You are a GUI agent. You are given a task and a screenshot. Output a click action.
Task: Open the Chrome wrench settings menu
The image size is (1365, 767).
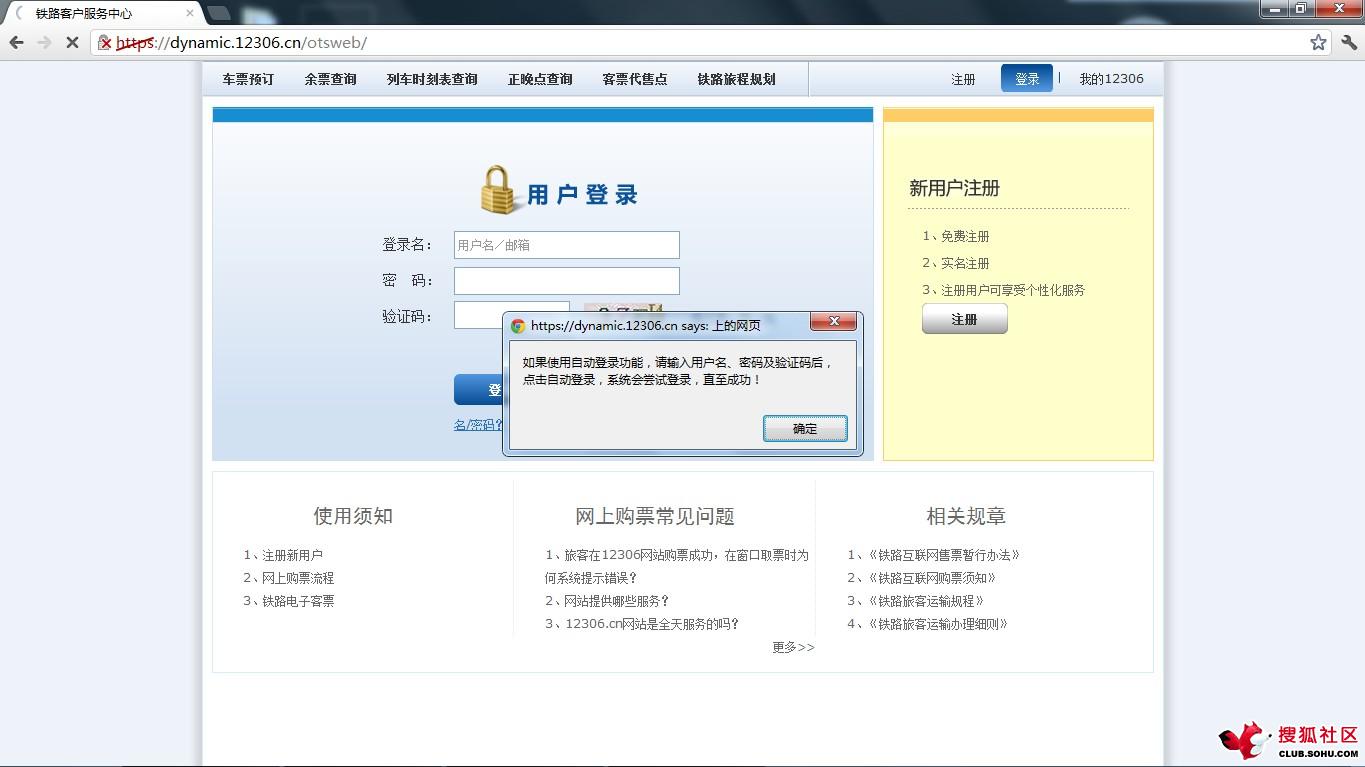(1349, 43)
